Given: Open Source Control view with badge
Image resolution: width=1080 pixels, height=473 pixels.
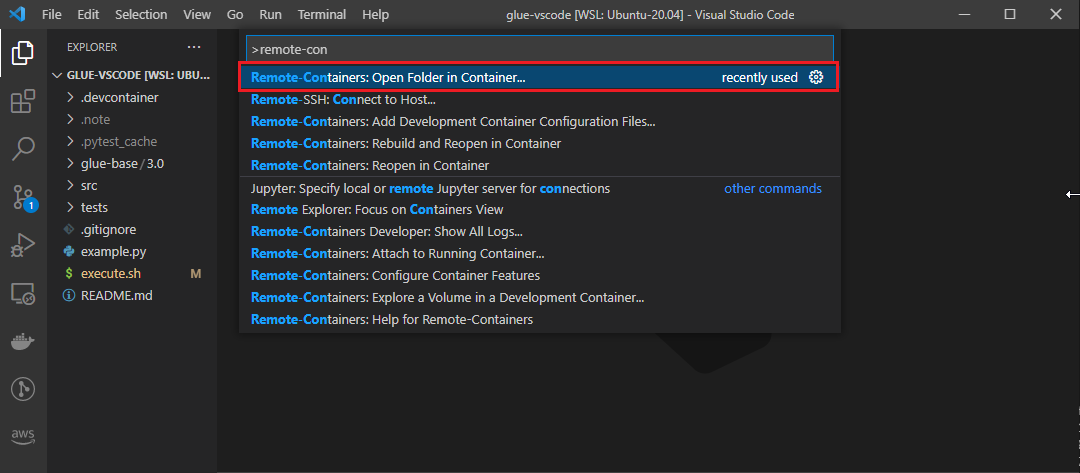Looking at the screenshot, I should pos(23,197).
